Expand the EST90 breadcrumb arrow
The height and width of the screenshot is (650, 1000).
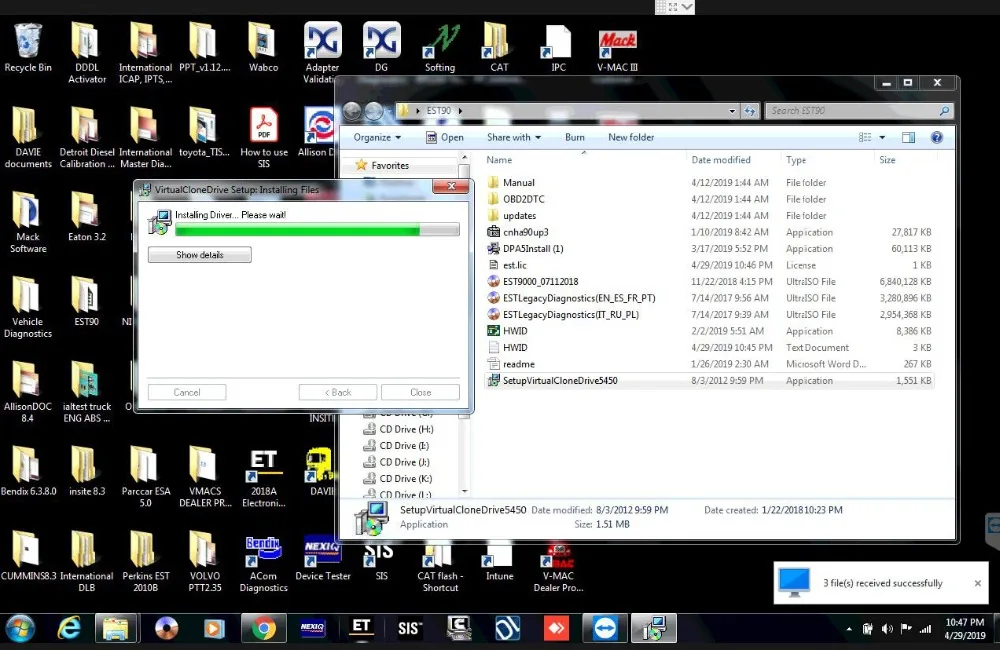[460, 111]
